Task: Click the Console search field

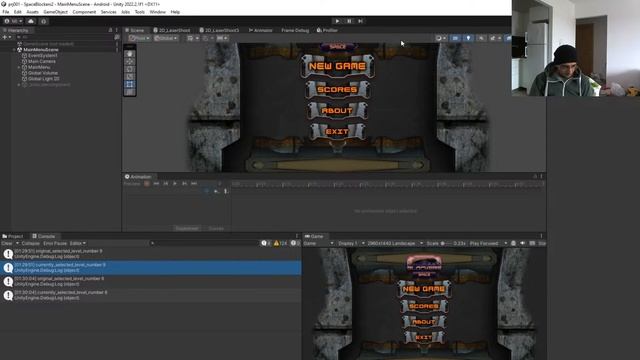Action: (204, 243)
